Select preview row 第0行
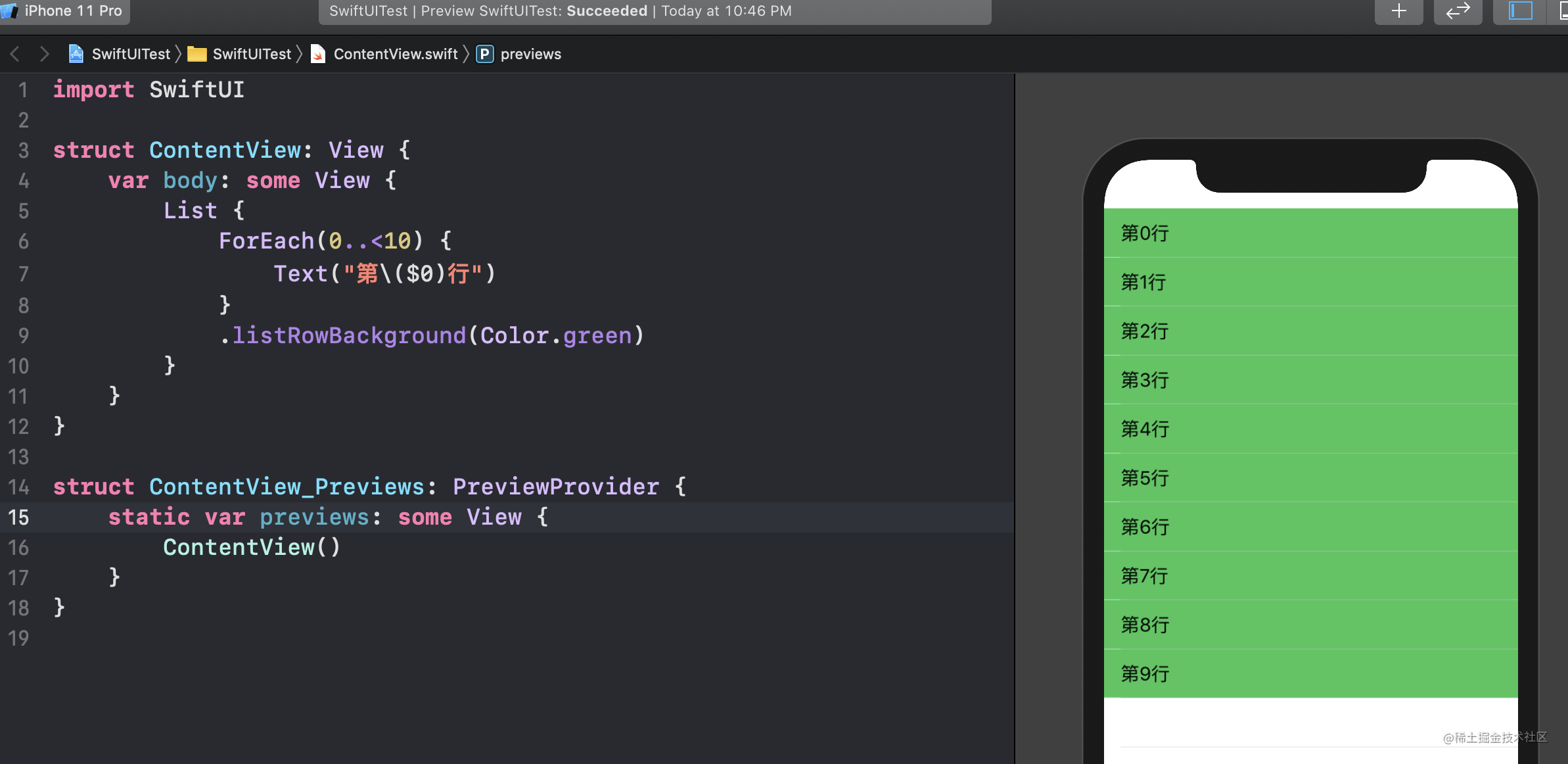The image size is (1568, 764). (1311, 233)
